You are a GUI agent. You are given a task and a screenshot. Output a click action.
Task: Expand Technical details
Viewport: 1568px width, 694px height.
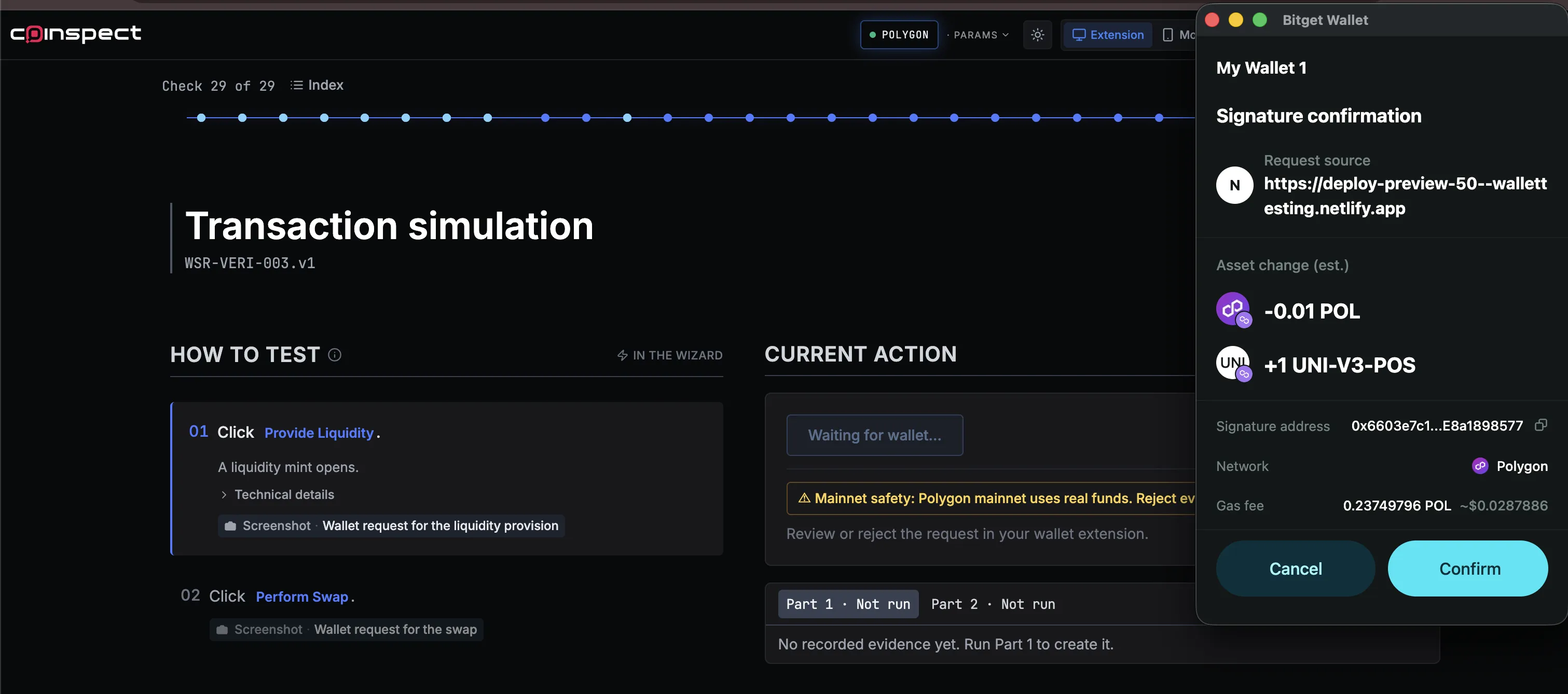pos(277,494)
